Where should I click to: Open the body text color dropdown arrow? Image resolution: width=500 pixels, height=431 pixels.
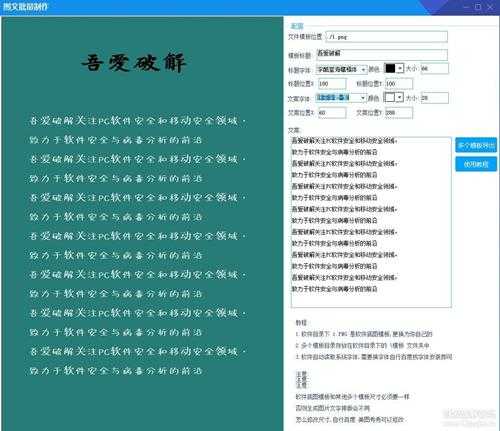(x=400, y=97)
